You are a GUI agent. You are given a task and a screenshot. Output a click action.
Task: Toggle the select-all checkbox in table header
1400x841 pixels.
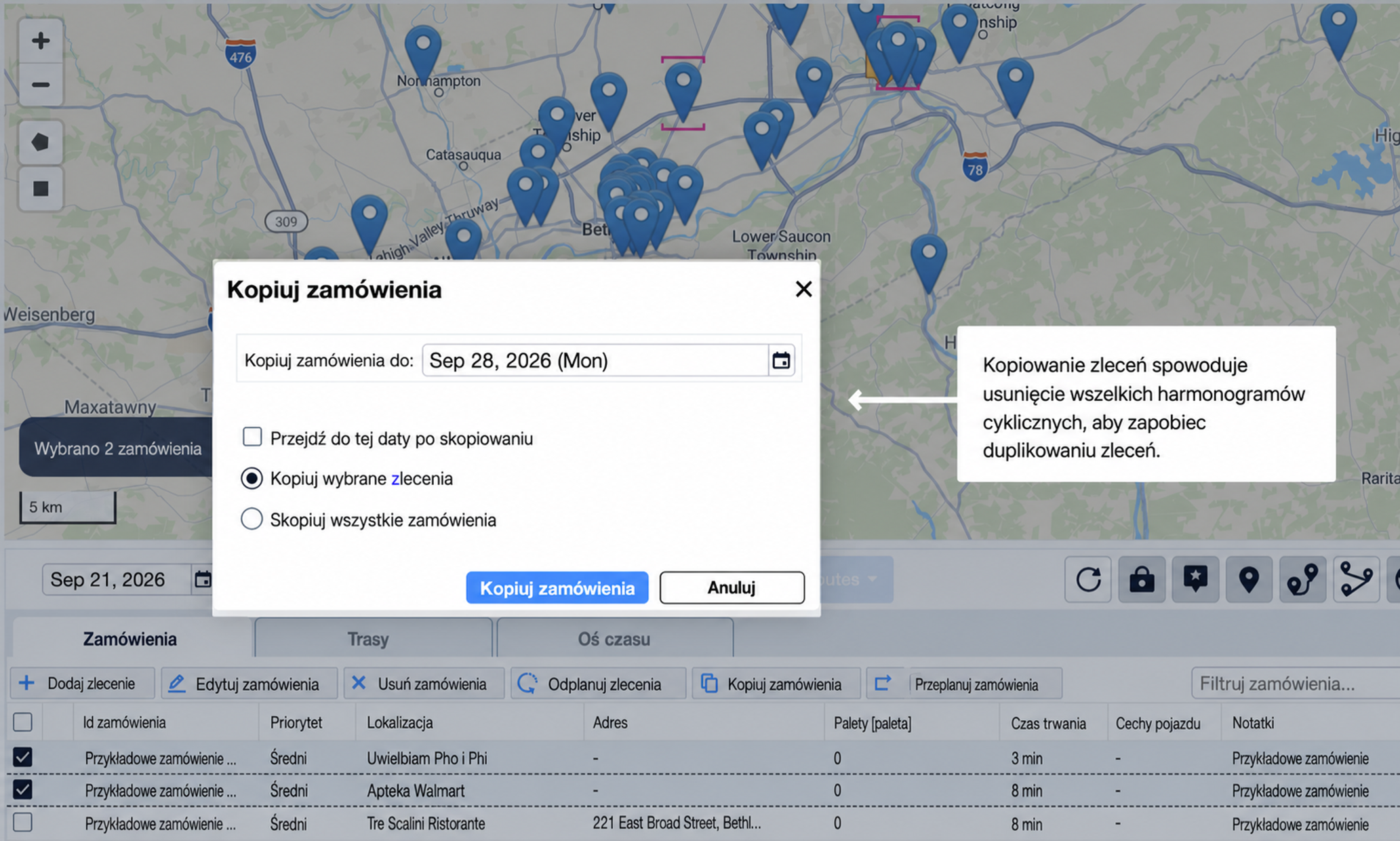click(22, 722)
